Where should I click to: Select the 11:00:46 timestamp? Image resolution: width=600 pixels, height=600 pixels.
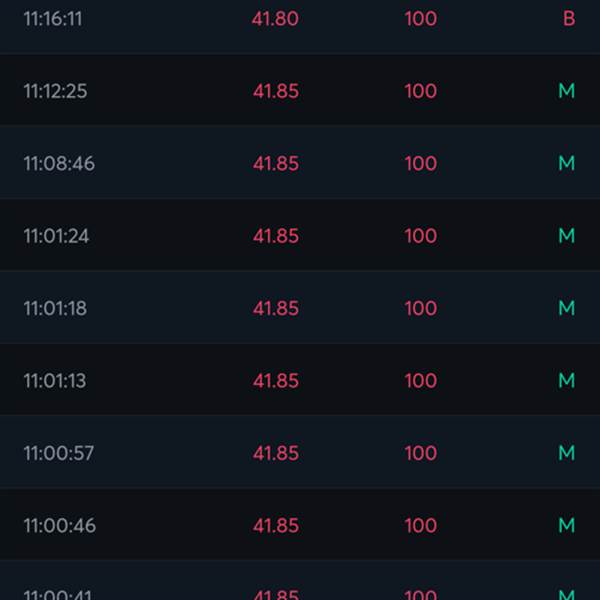pos(60,525)
